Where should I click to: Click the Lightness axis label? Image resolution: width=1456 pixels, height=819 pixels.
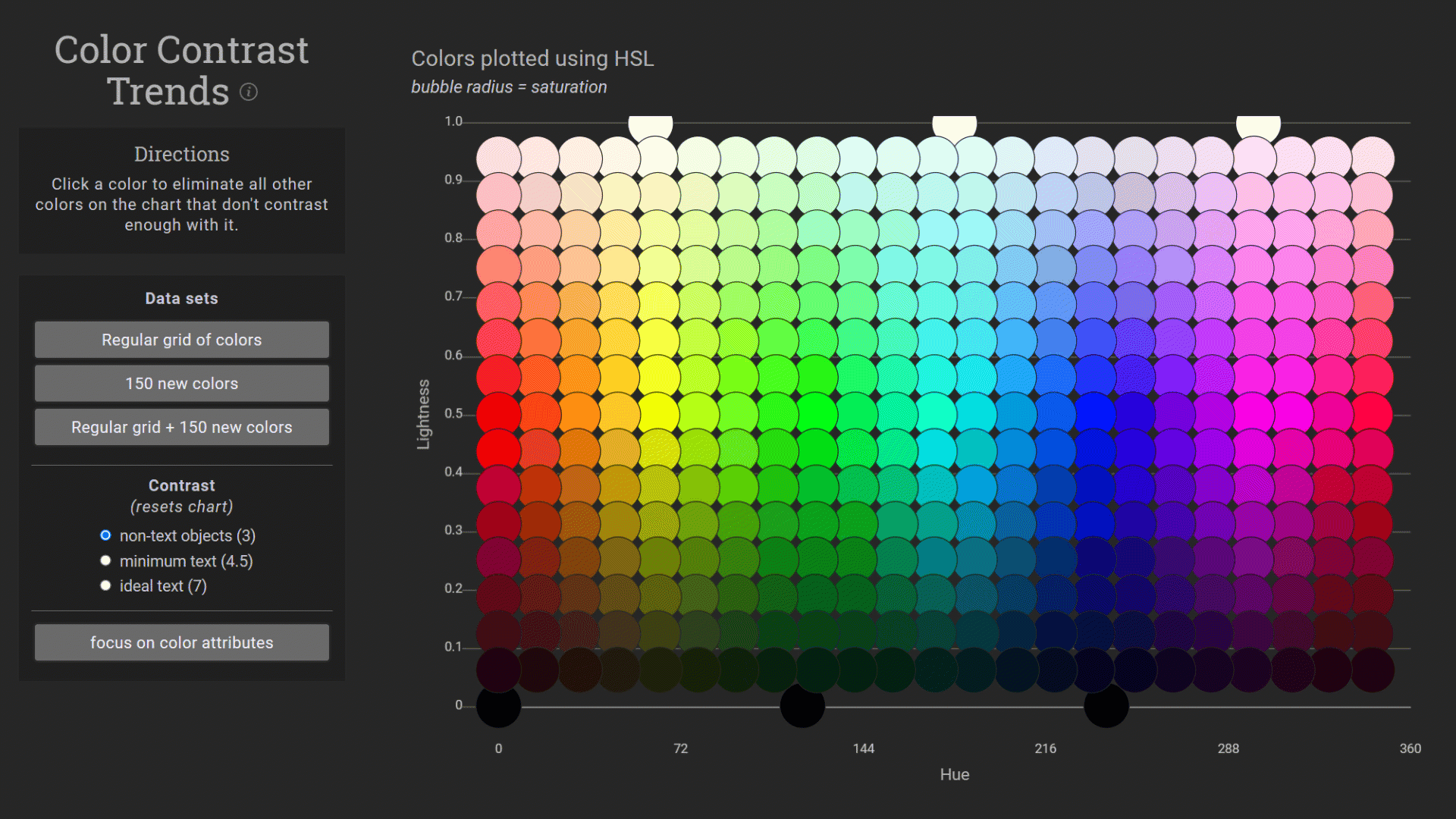click(x=423, y=412)
